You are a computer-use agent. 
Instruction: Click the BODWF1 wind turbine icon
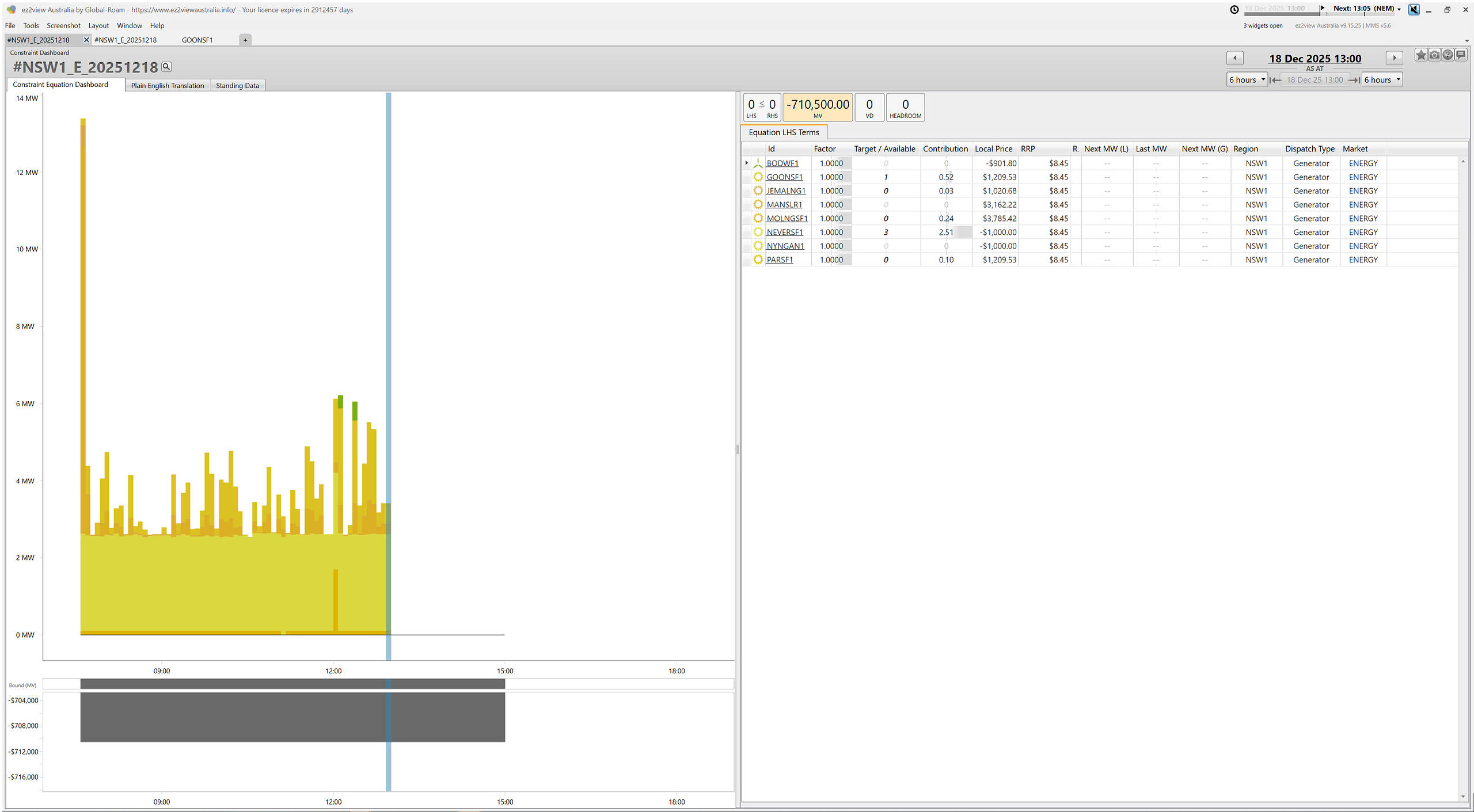[x=758, y=163]
